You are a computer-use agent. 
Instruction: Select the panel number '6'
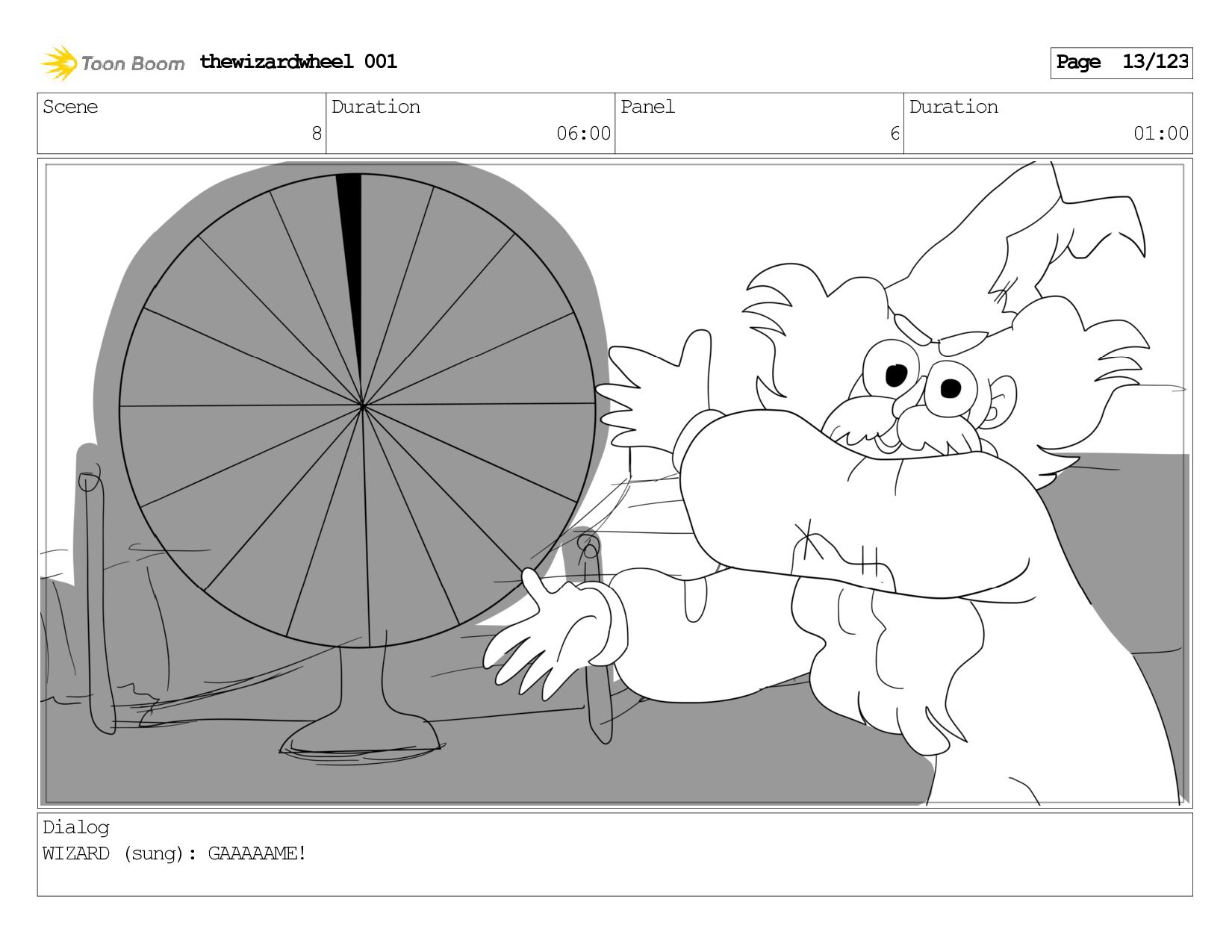point(895,134)
